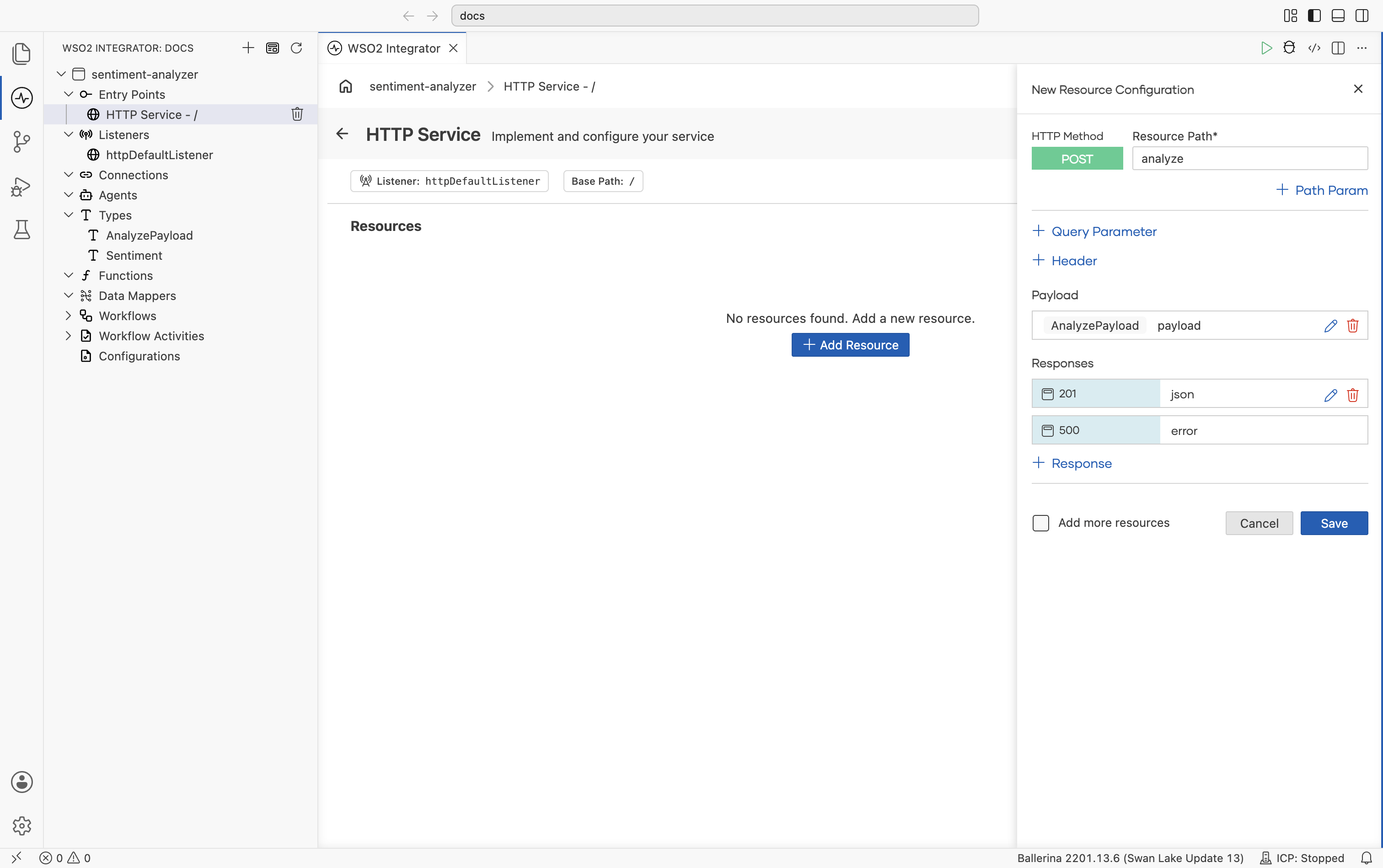Click the refresh icon in the sidebar header

tap(296, 48)
